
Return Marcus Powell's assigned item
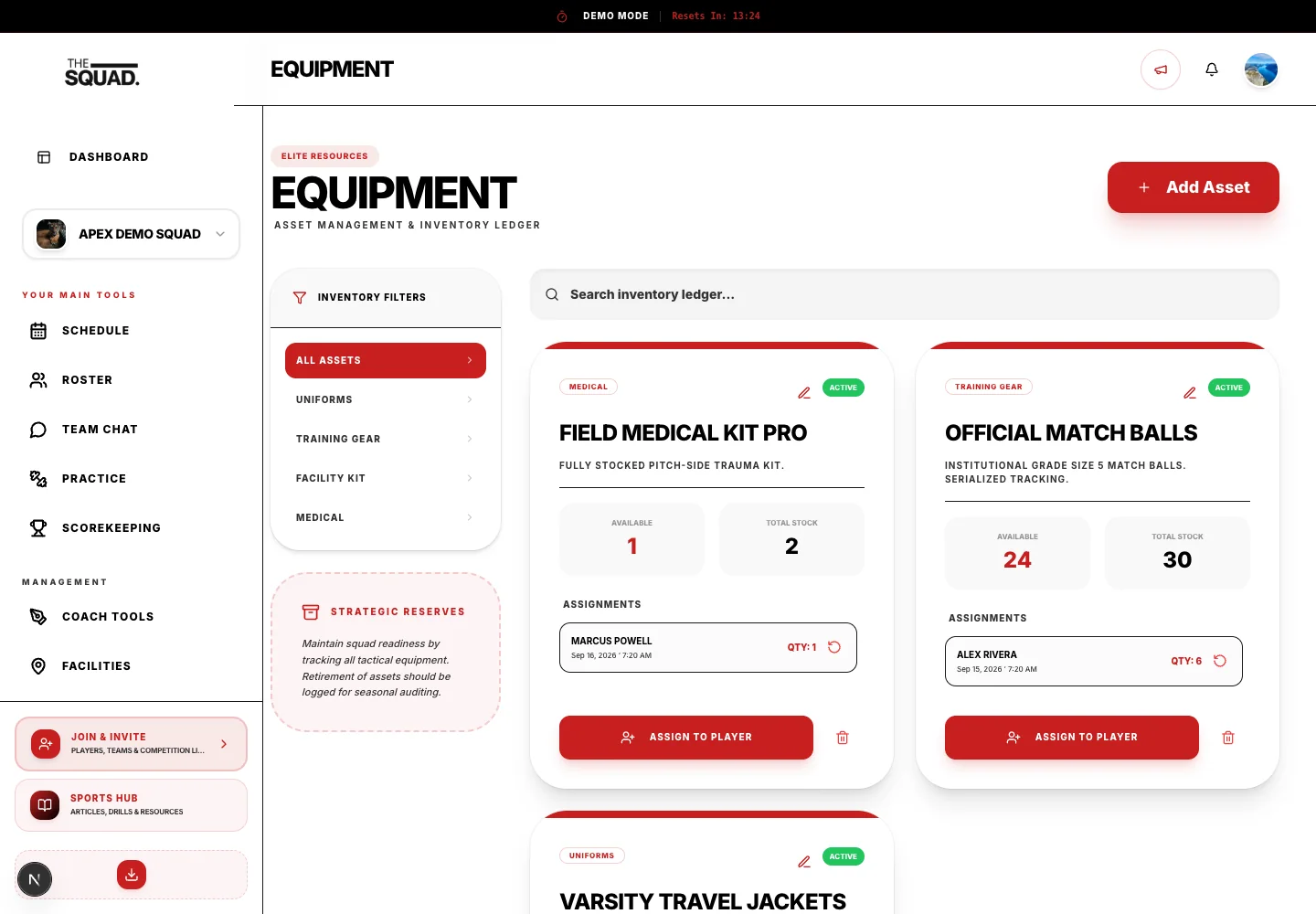[x=834, y=647]
